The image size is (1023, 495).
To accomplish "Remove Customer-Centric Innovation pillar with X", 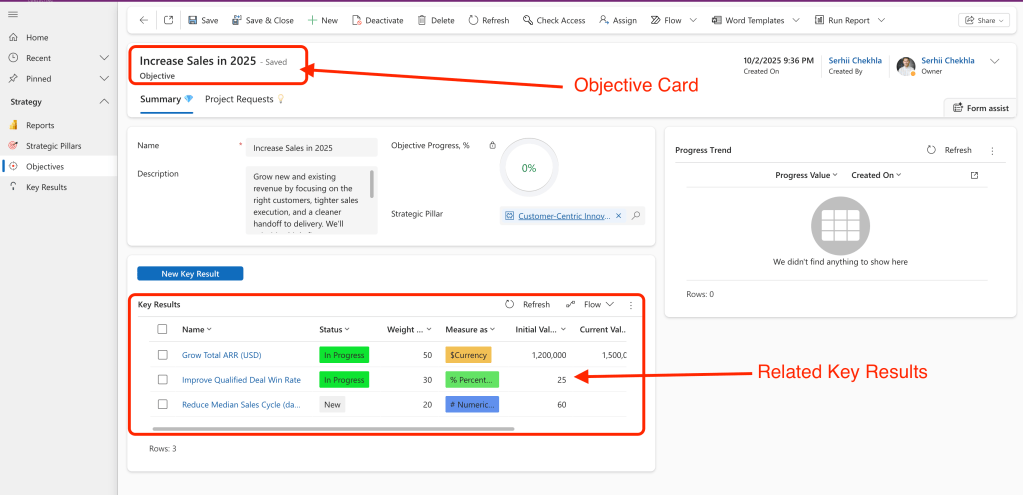I will tap(618, 215).
